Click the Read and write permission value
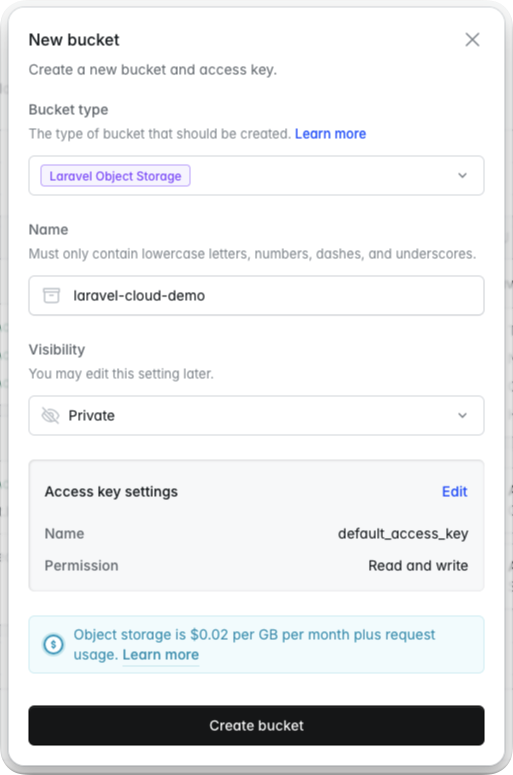This screenshot has height=775, width=513. [418, 565]
